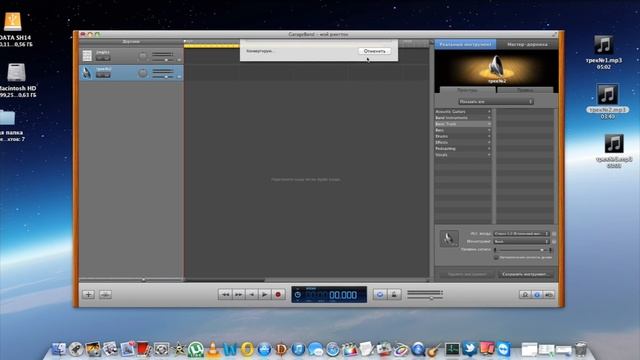Open Finder from the Dock
640x360 pixels.
(x=58, y=349)
